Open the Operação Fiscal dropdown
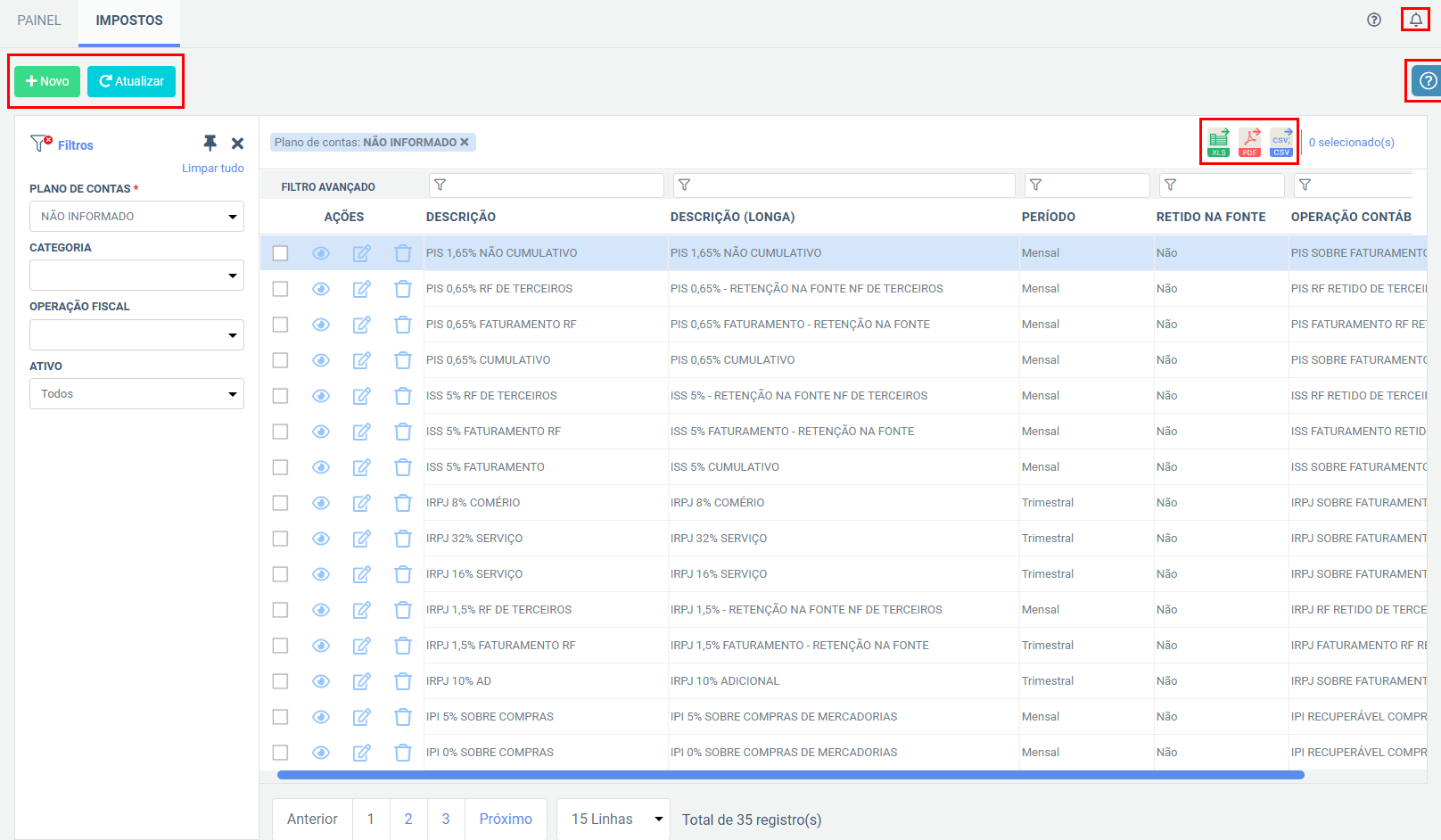Screen dimensions: 1441x840 pos(136,334)
